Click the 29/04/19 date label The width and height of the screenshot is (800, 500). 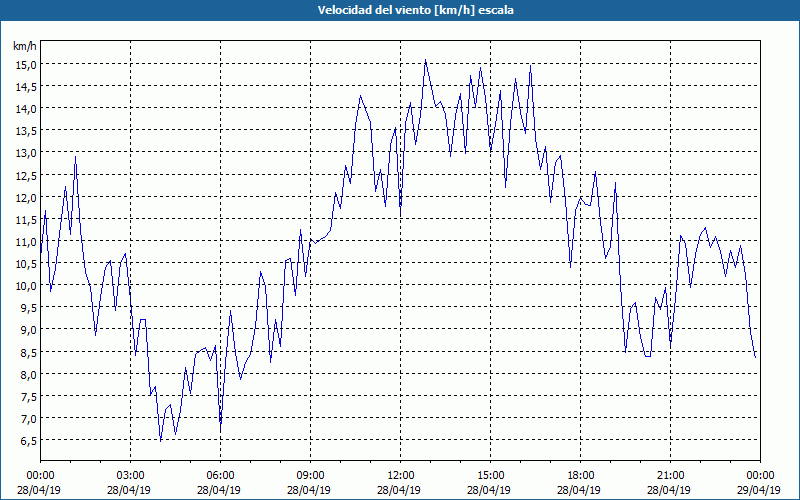tap(759, 490)
